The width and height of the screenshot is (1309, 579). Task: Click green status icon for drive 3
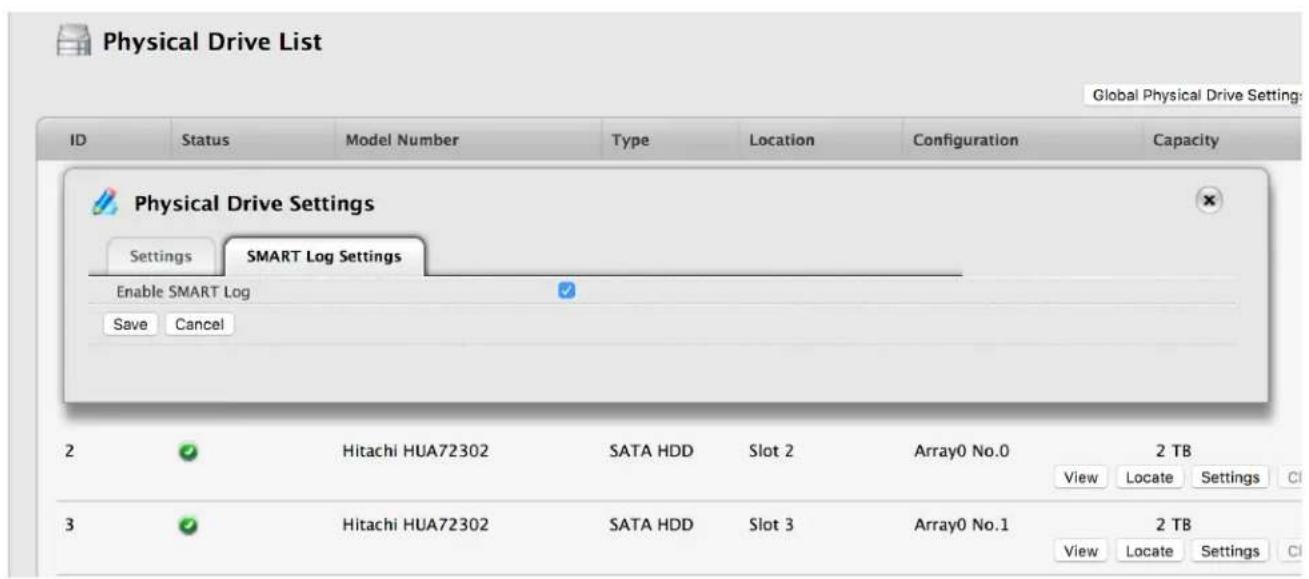click(x=188, y=525)
